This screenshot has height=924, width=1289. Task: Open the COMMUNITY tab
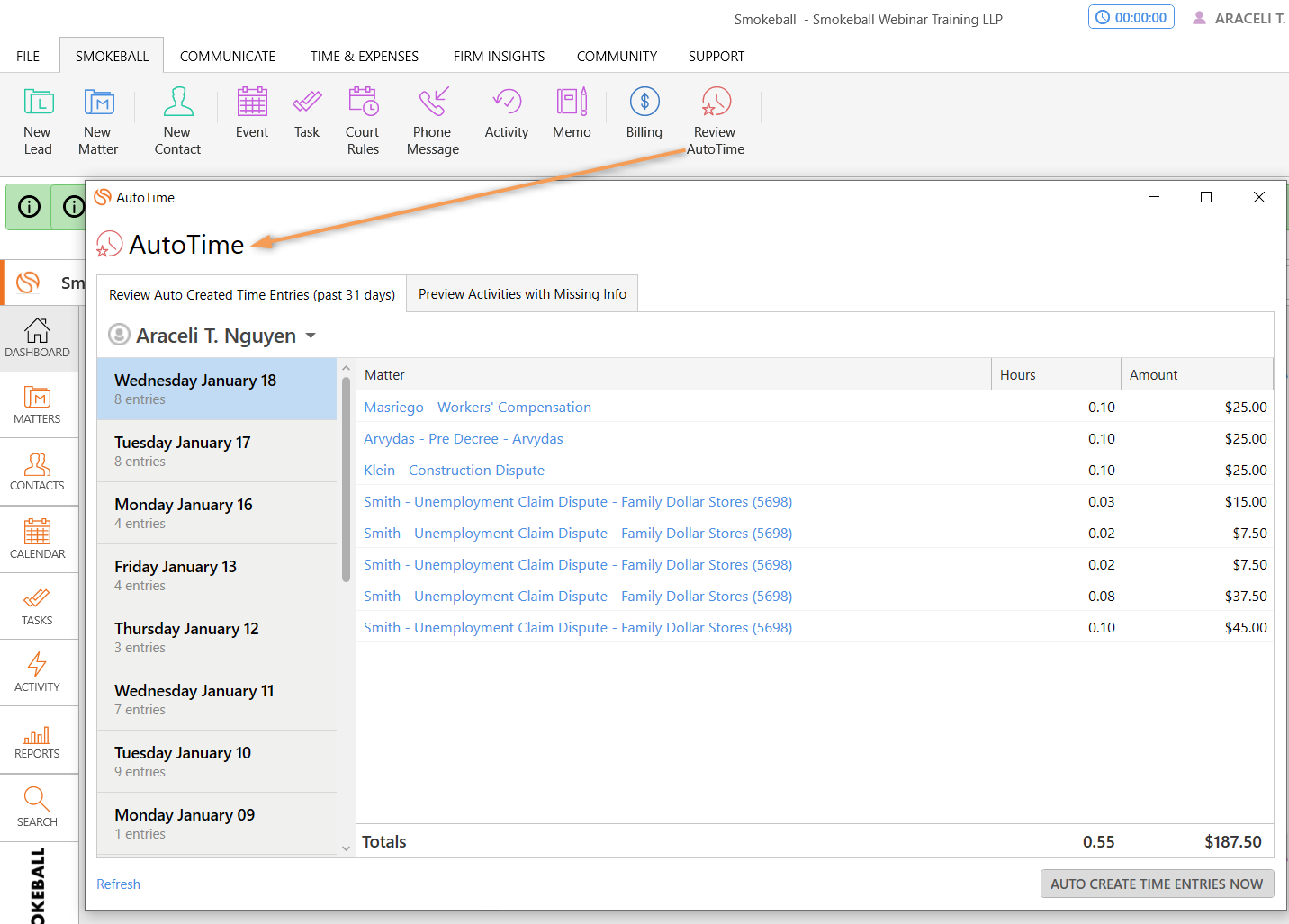tap(617, 56)
